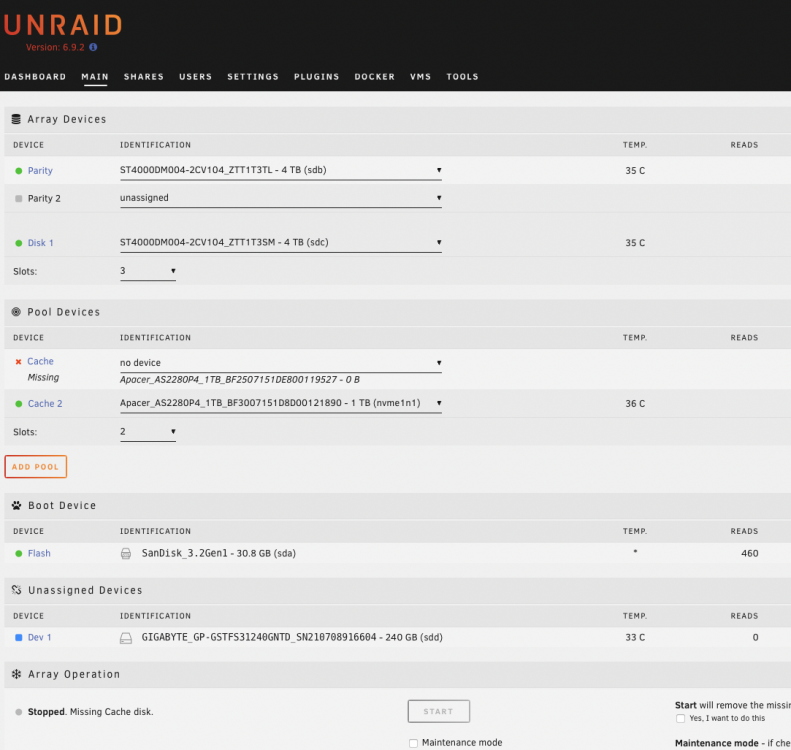The image size is (791, 750).
Task: Open the Docker tab
Action: point(374,77)
